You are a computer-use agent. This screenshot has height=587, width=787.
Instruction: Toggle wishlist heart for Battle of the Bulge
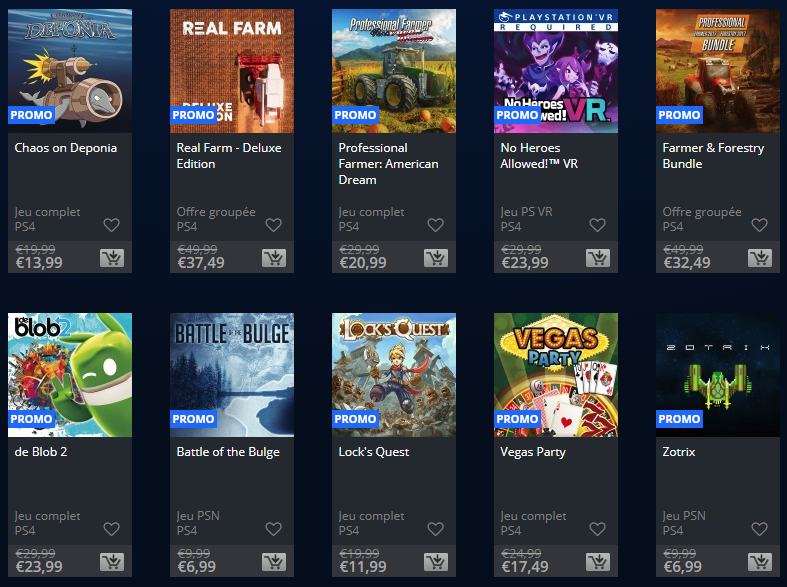274,529
